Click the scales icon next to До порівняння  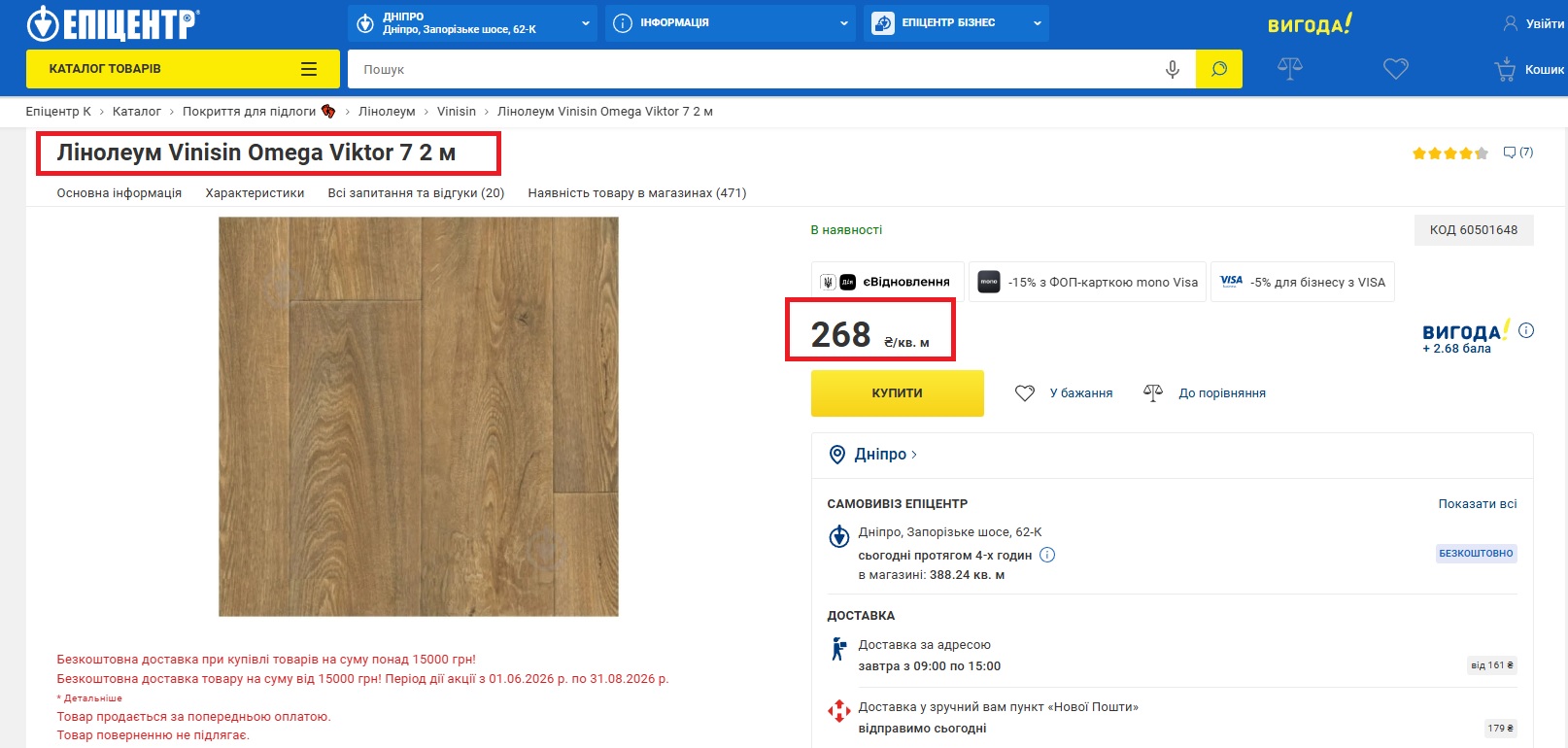click(1153, 392)
